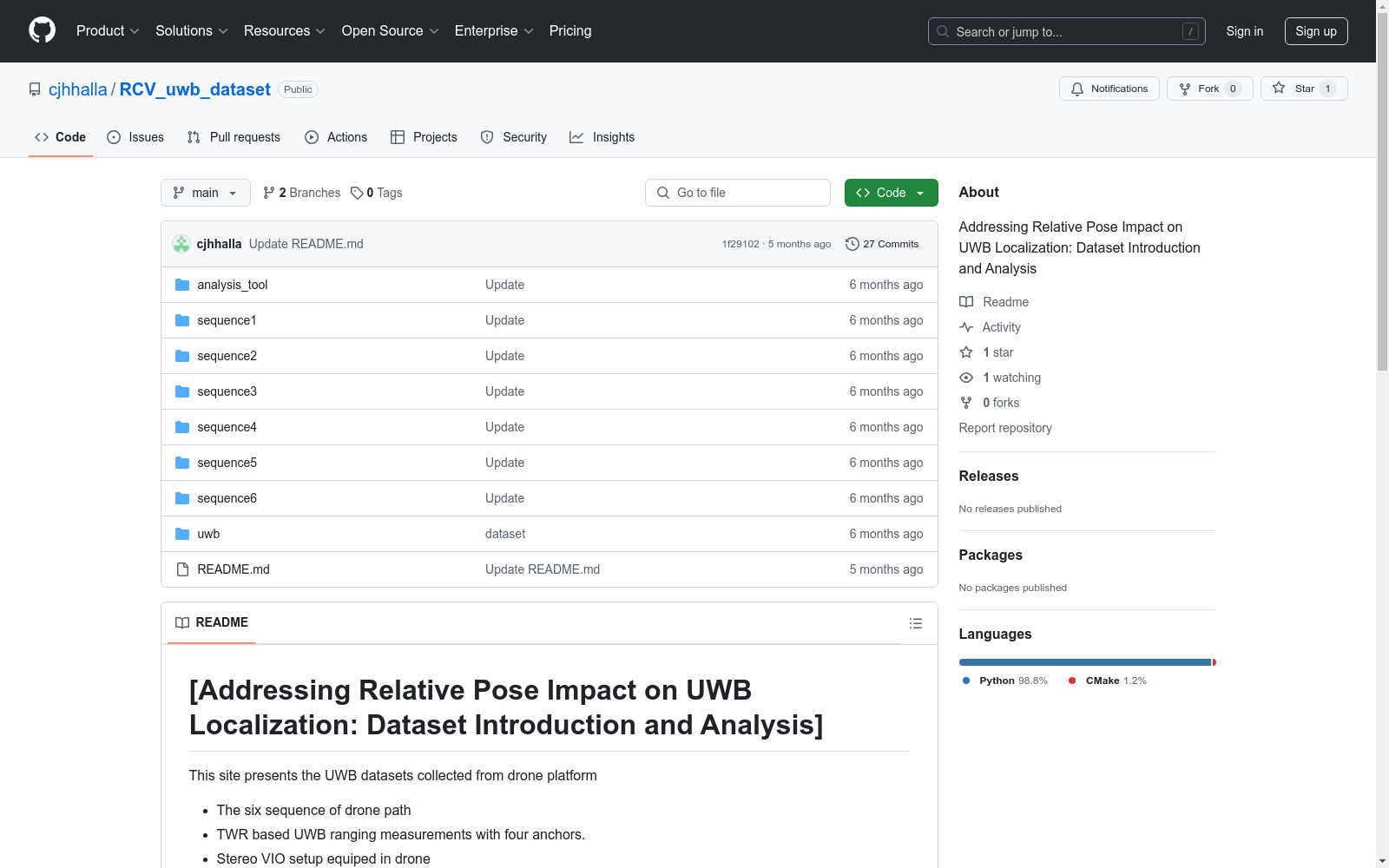Go to the GitHub homepage logo
This screenshot has height=868, width=1389.
(42, 30)
